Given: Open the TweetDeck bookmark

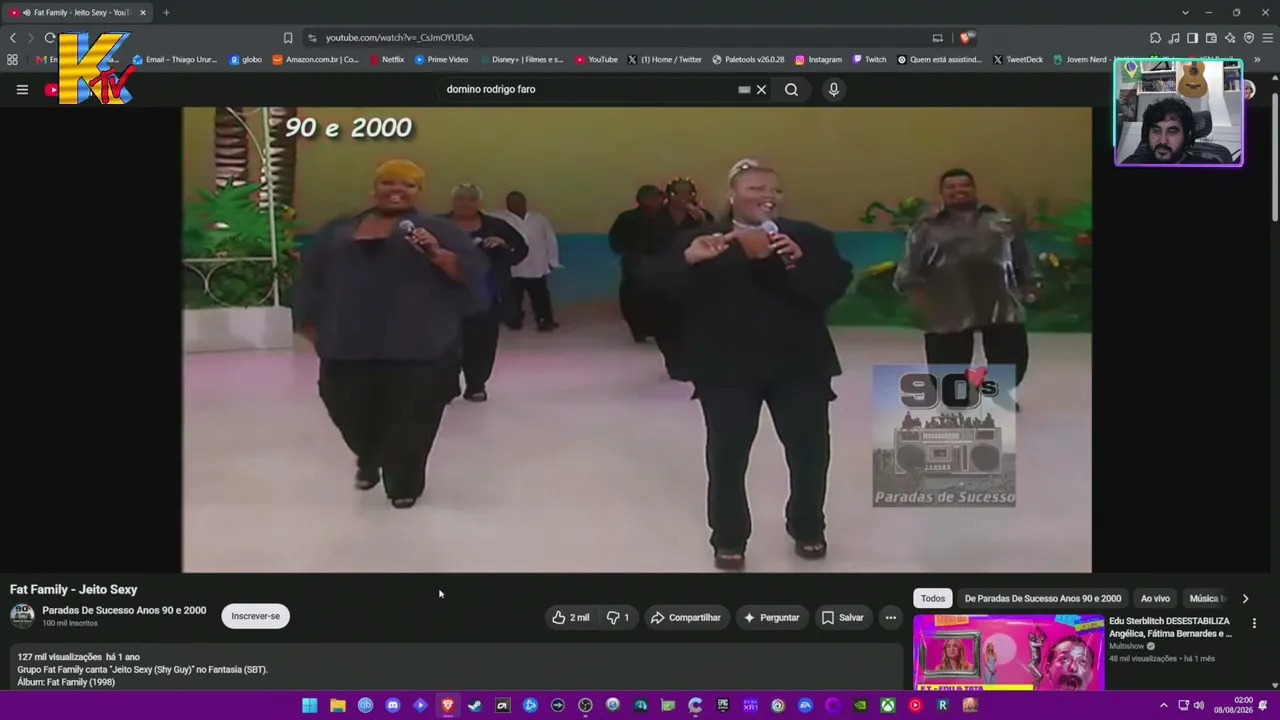Looking at the screenshot, I should pyautogui.click(x=1018, y=60).
